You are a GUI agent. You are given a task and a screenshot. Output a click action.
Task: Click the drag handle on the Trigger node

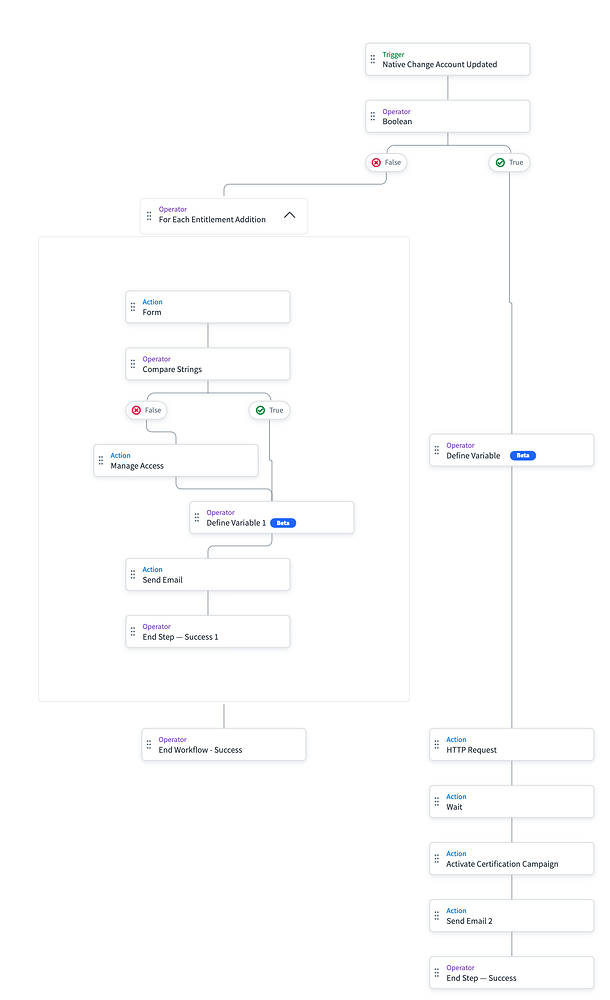pyautogui.click(x=374, y=59)
